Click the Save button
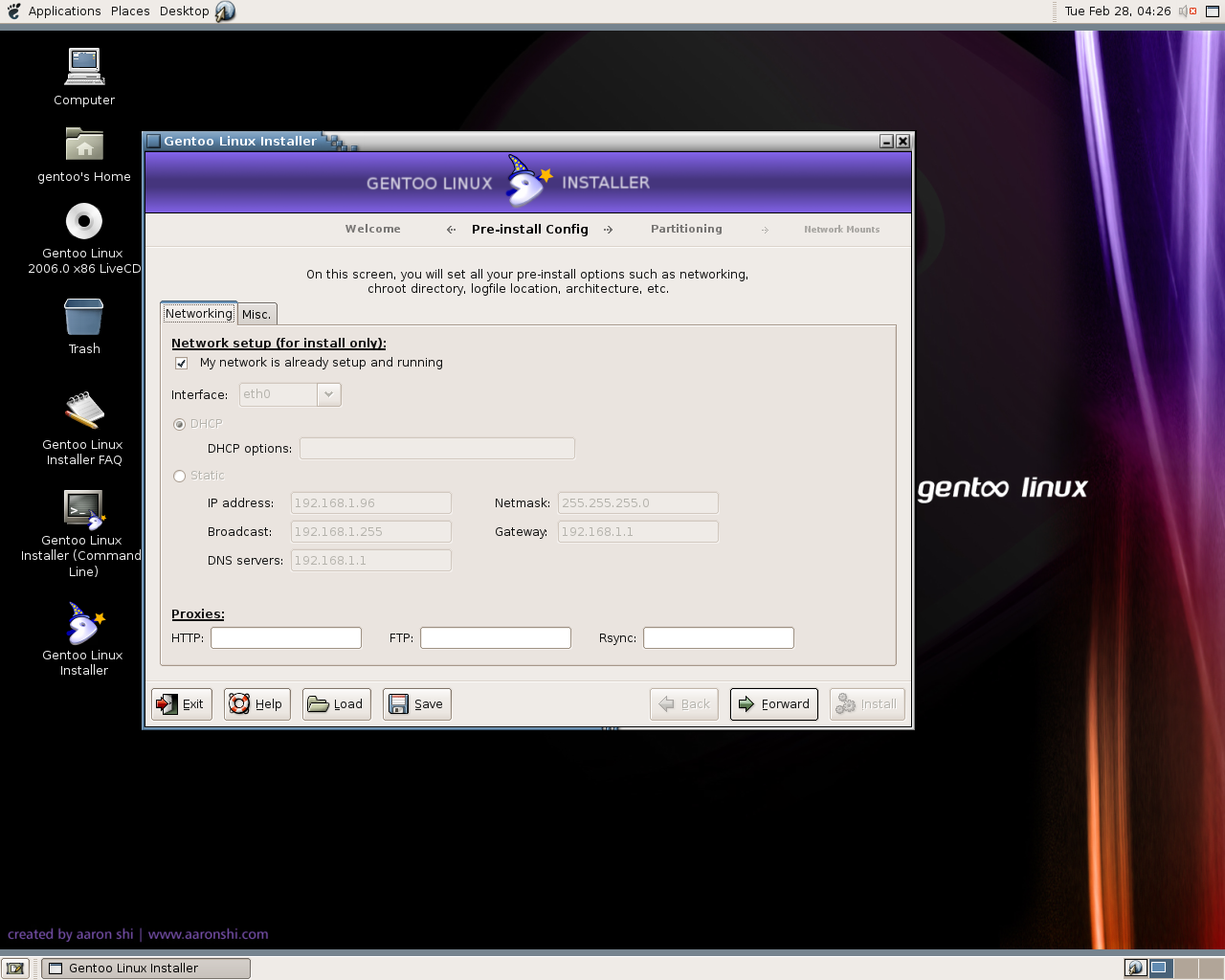1225x980 pixels. (417, 704)
